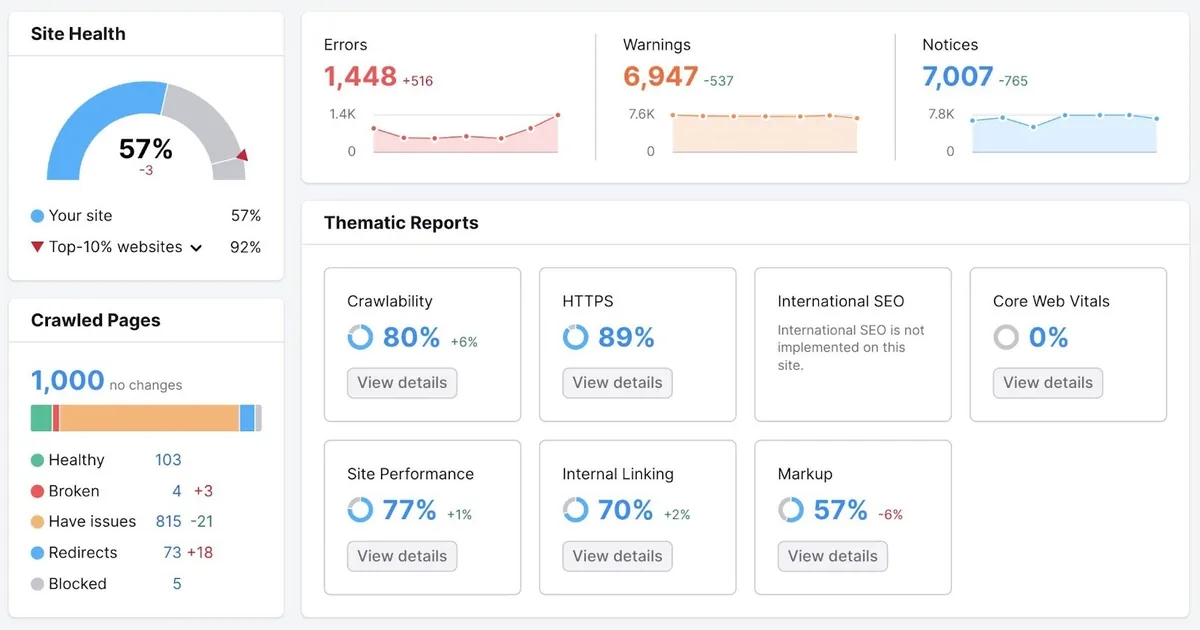Click the red Top-10% websites triangle marker
The height and width of the screenshot is (630, 1200).
[37, 247]
